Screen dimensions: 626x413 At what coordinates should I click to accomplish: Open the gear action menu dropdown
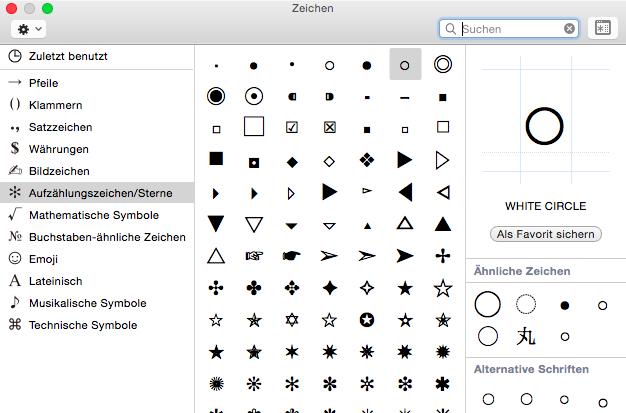tap(29, 29)
